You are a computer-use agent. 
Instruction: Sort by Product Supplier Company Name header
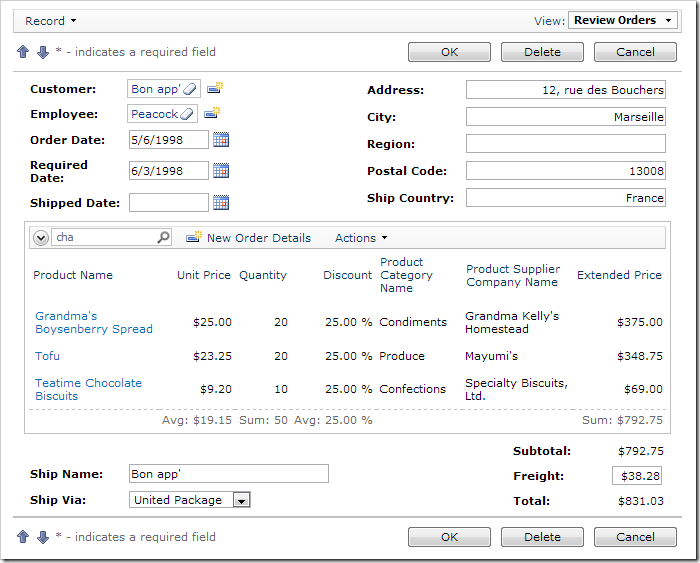(x=513, y=275)
